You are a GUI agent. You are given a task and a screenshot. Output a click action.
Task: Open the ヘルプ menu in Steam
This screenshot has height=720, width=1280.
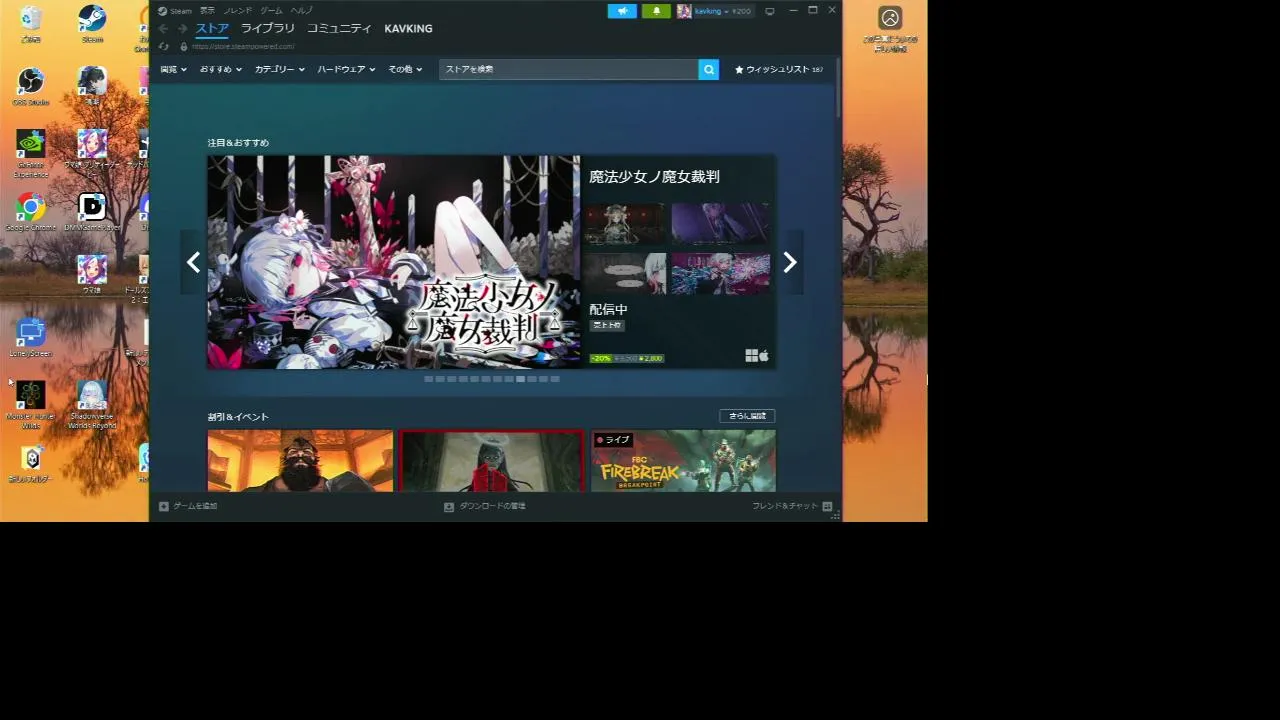click(x=301, y=11)
